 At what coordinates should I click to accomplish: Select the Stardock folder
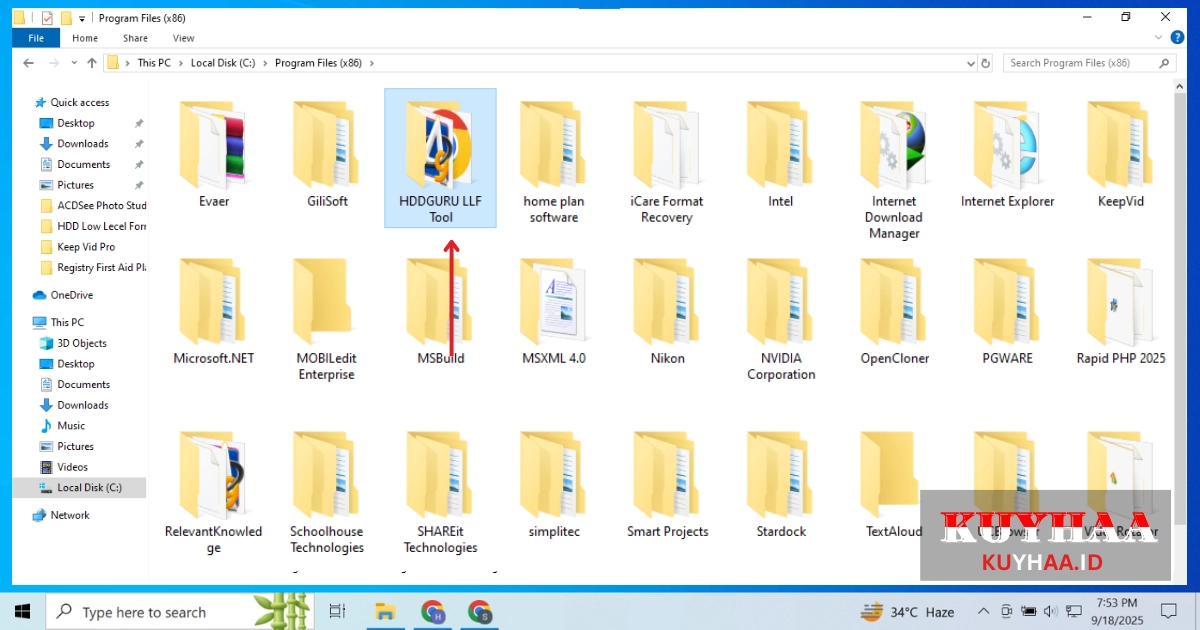click(x=781, y=485)
